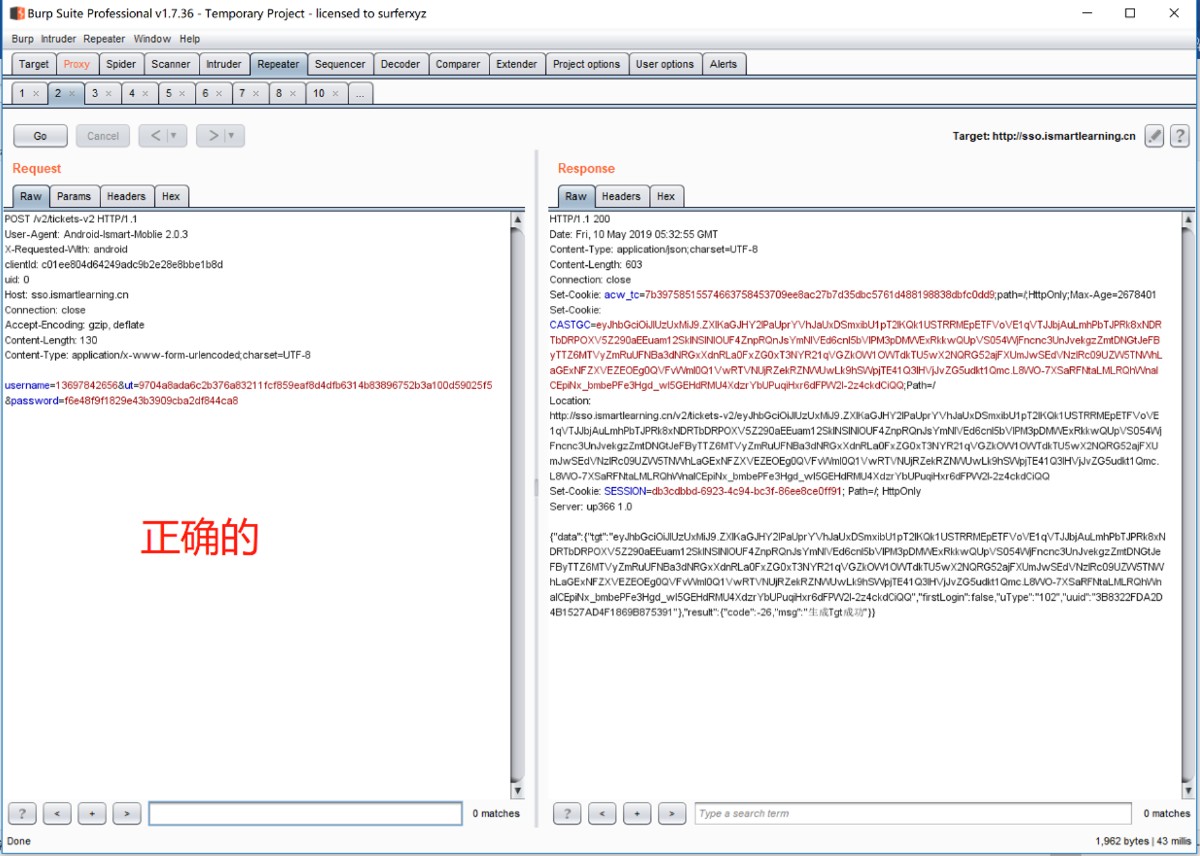
Task: Close Repeater tab 4 via its x
Action: tap(144, 93)
